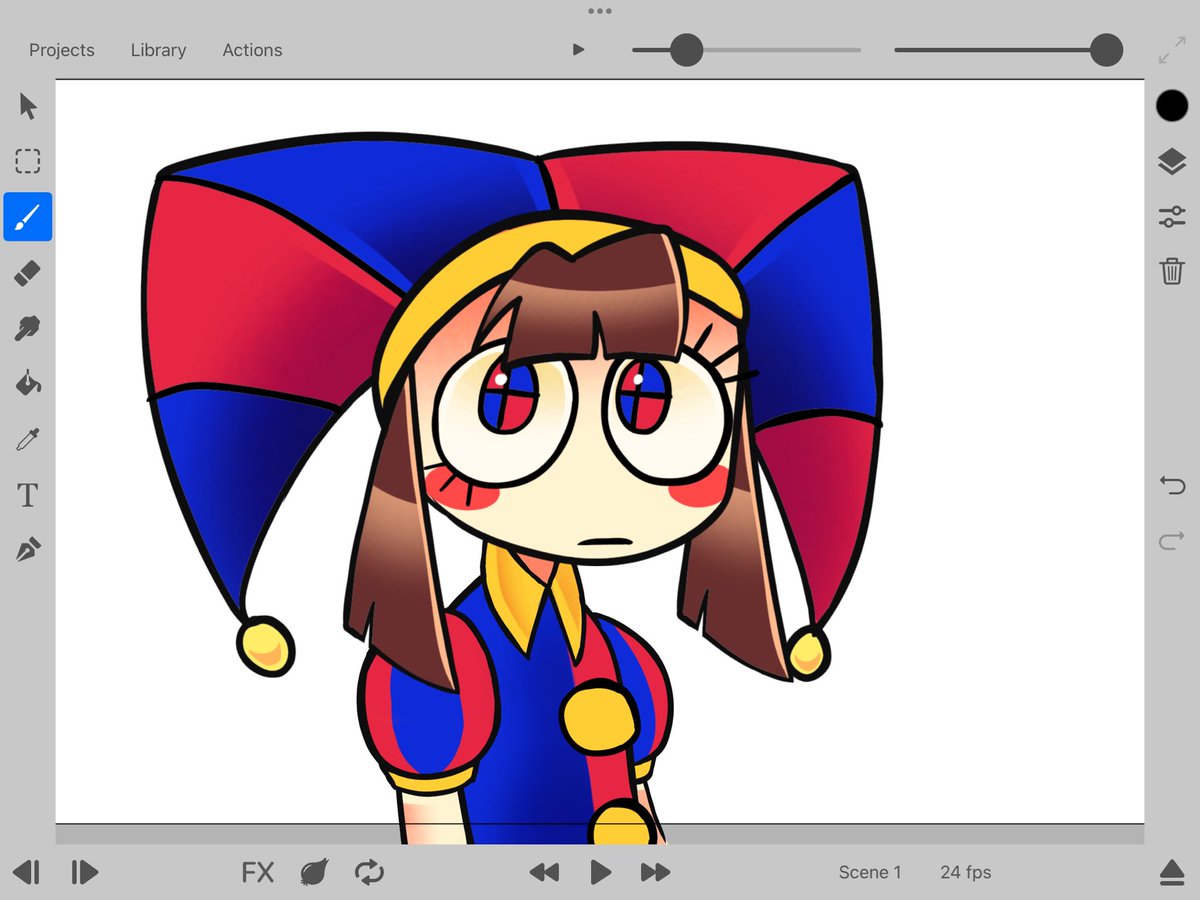Toggle the onion skin icon

[x=314, y=872]
